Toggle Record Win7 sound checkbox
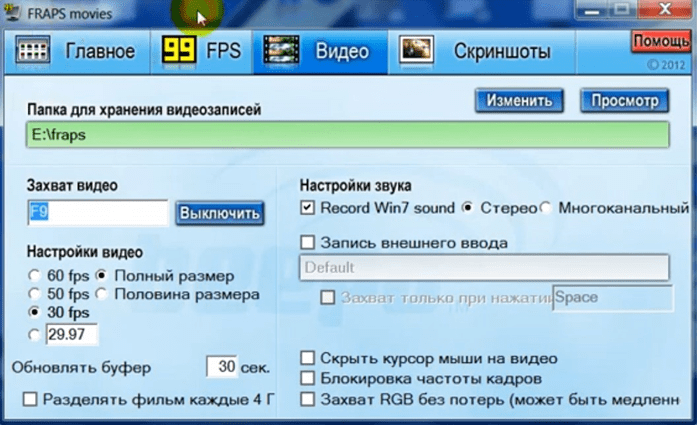 [x=307, y=208]
